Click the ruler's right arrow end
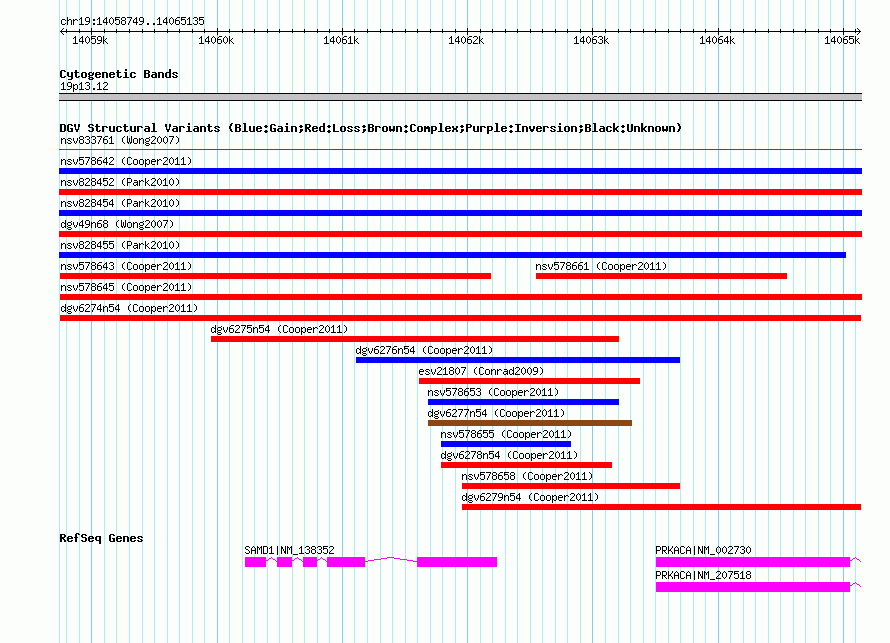Screen dimensions: 890x643 tap(859, 31)
